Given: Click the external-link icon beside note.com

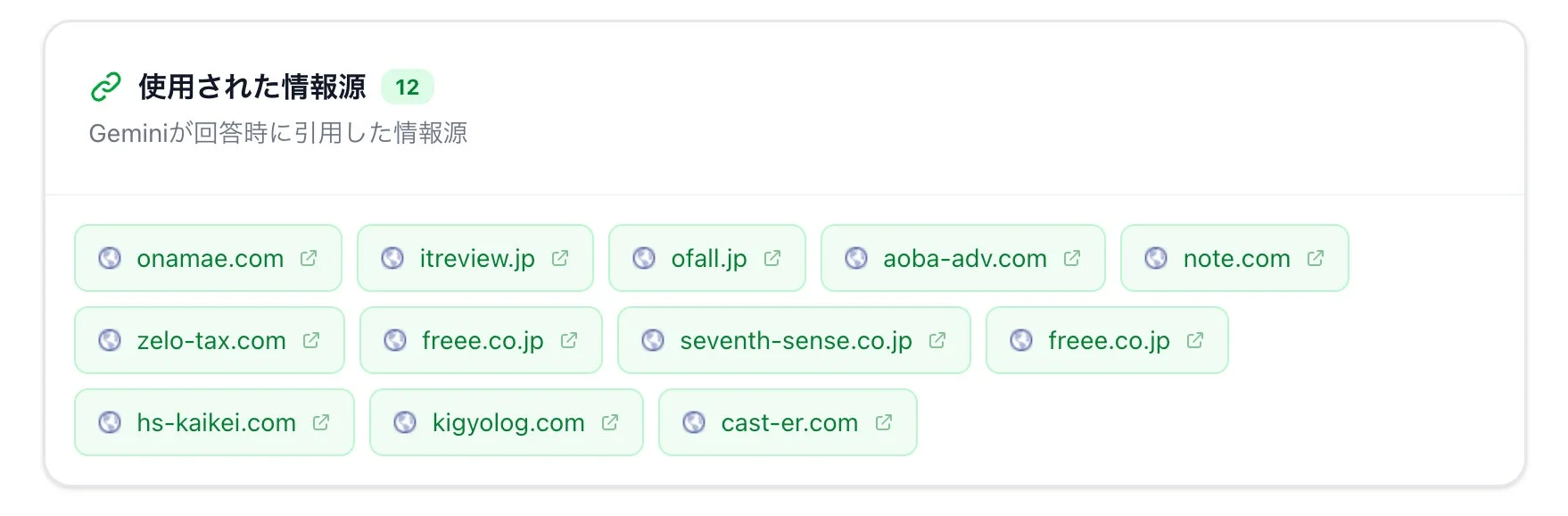Looking at the screenshot, I should [1315, 258].
